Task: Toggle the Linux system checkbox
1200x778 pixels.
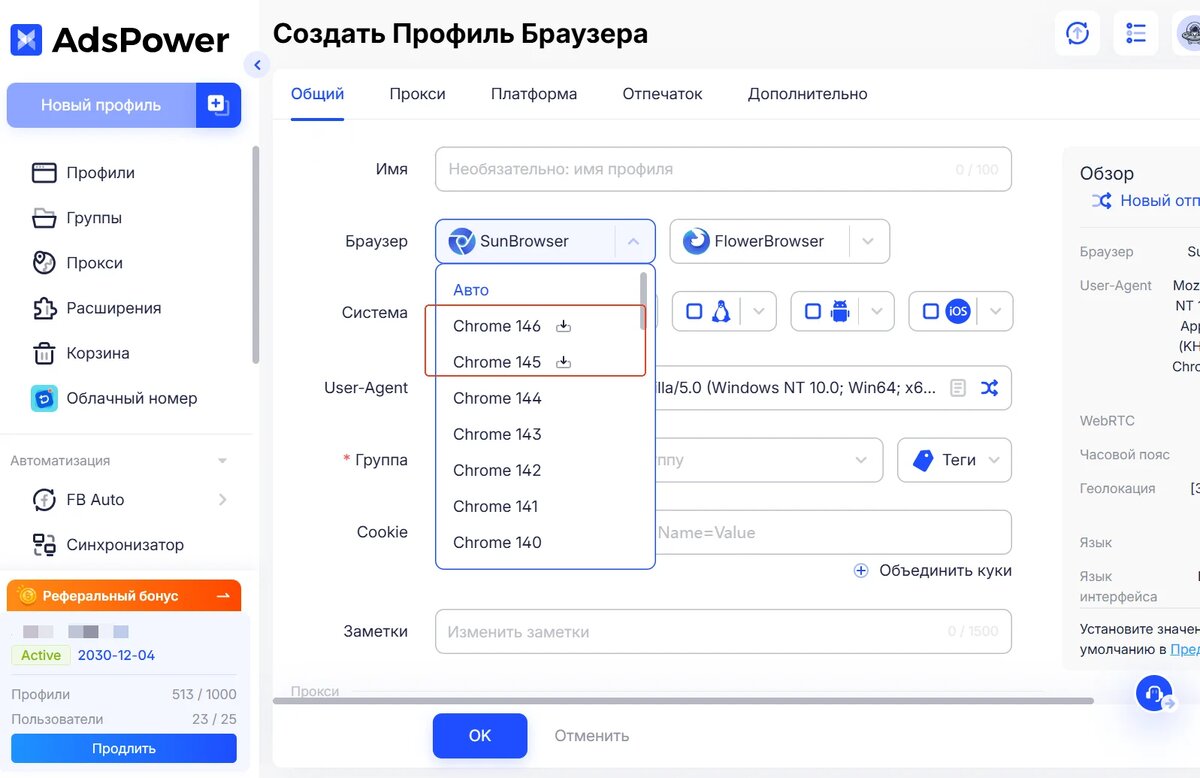Action: point(694,312)
